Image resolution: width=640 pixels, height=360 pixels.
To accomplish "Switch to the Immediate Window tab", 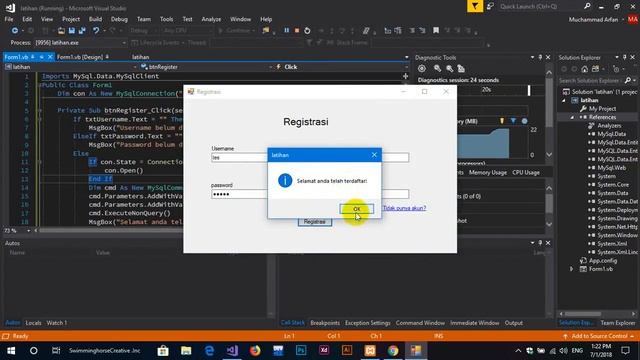I will [x=474, y=323].
